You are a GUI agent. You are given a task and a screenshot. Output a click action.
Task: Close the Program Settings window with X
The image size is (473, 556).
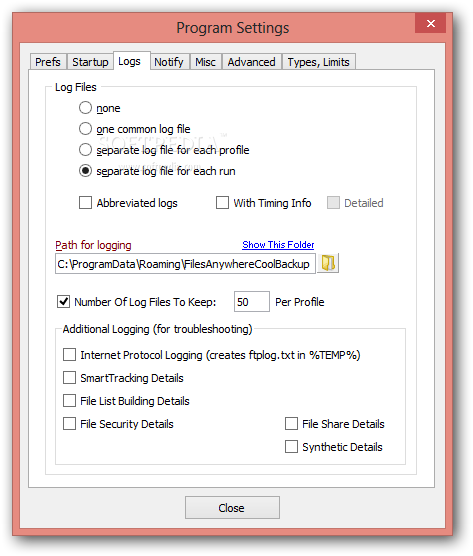430,23
